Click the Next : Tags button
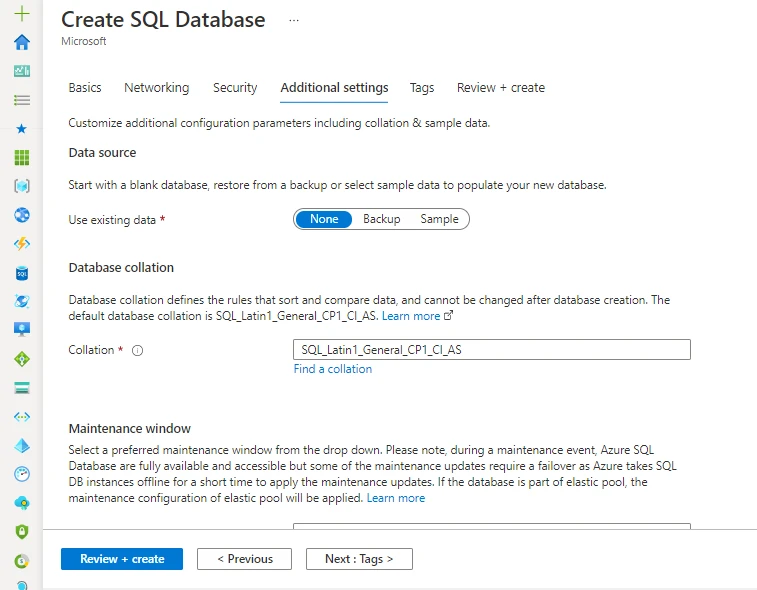The height and width of the screenshot is (590, 757). (x=359, y=559)
